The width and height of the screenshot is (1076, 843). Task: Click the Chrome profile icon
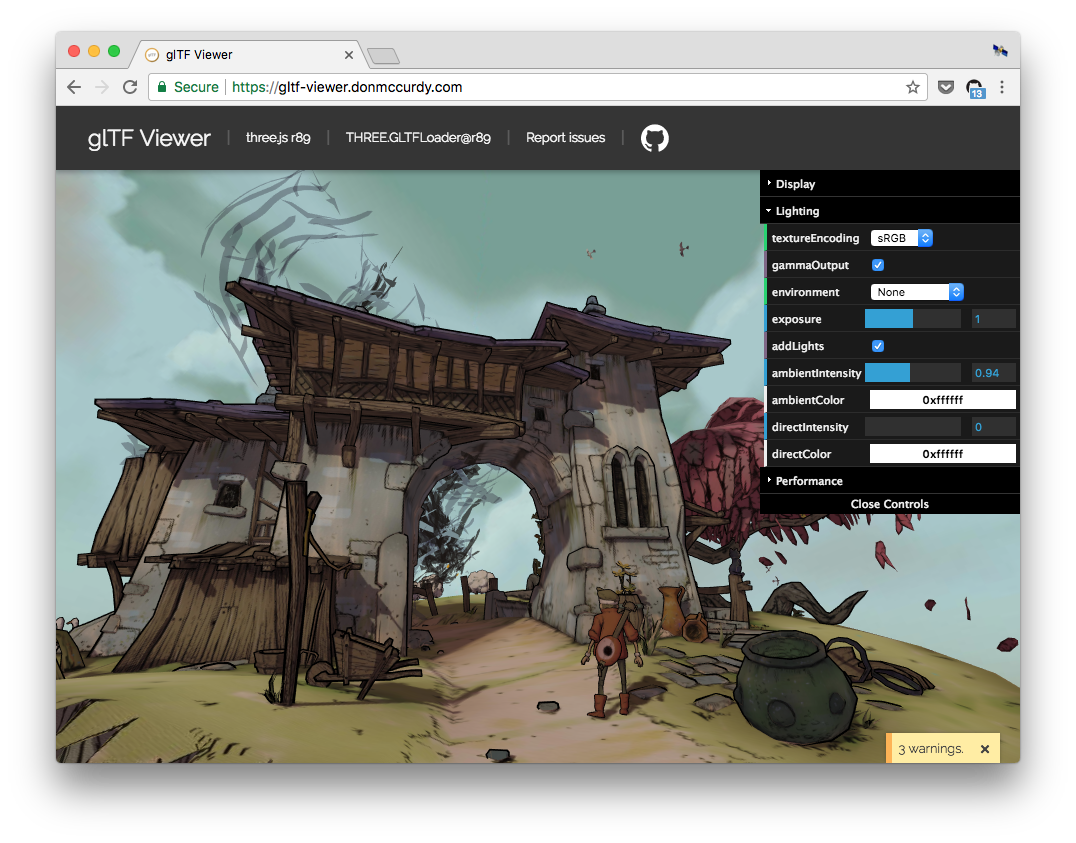coord(1000,50)
